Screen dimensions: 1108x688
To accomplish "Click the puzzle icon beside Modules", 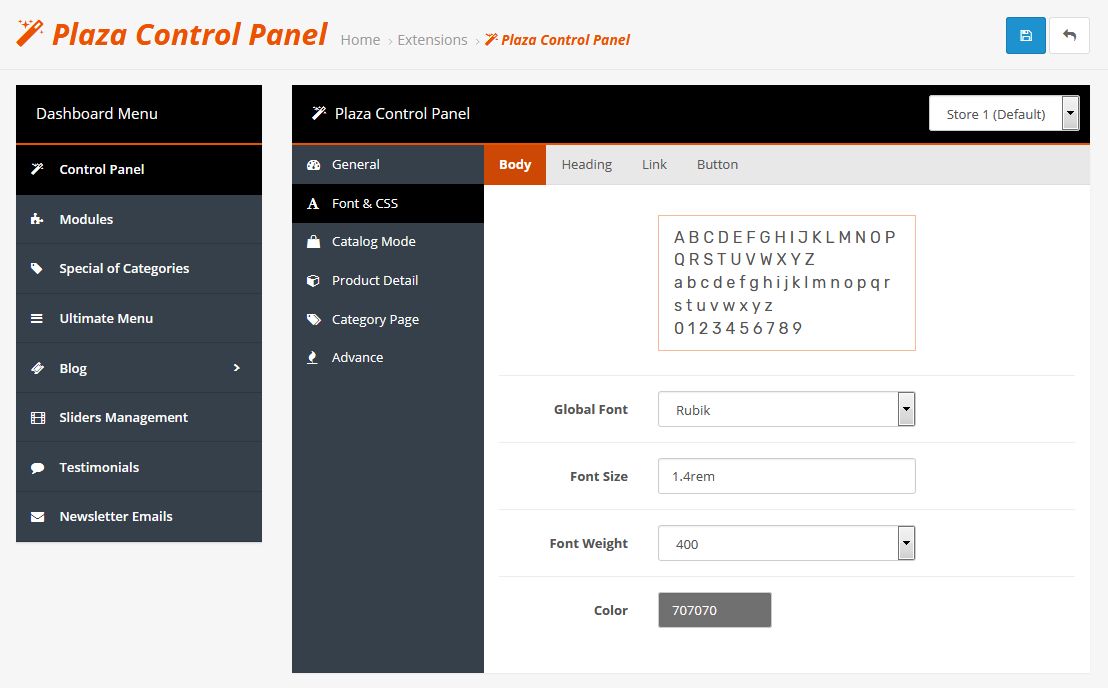I will click(x=37, y=219).
